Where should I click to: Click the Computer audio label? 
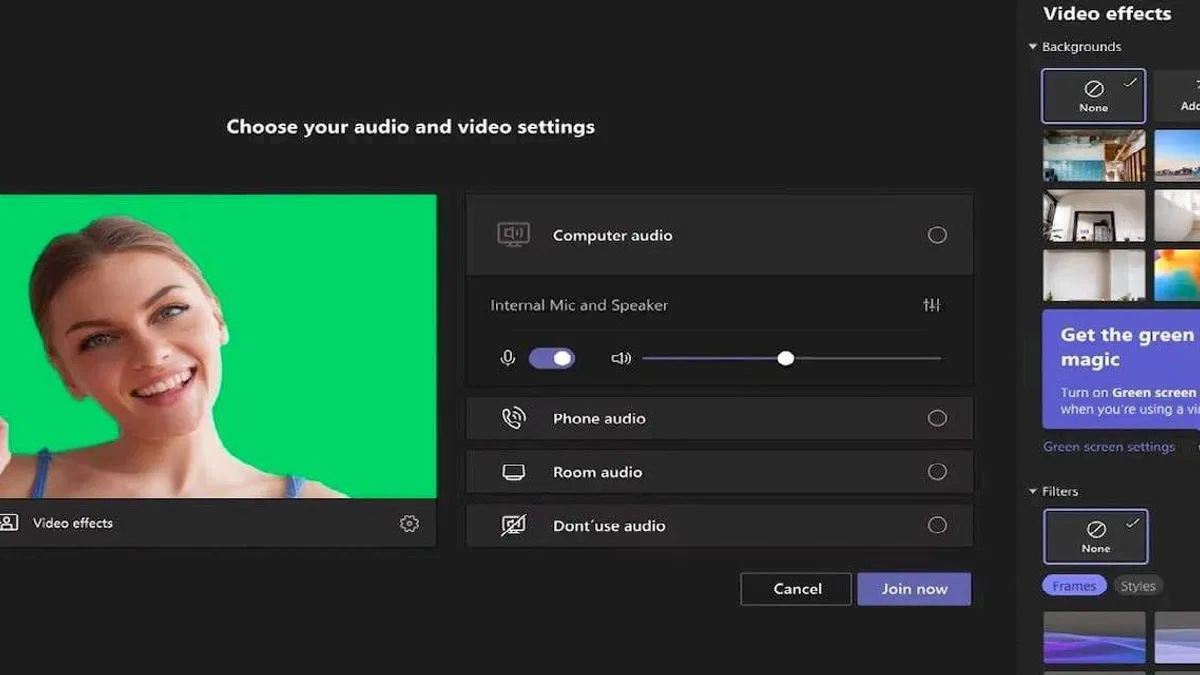coord(612,236)
